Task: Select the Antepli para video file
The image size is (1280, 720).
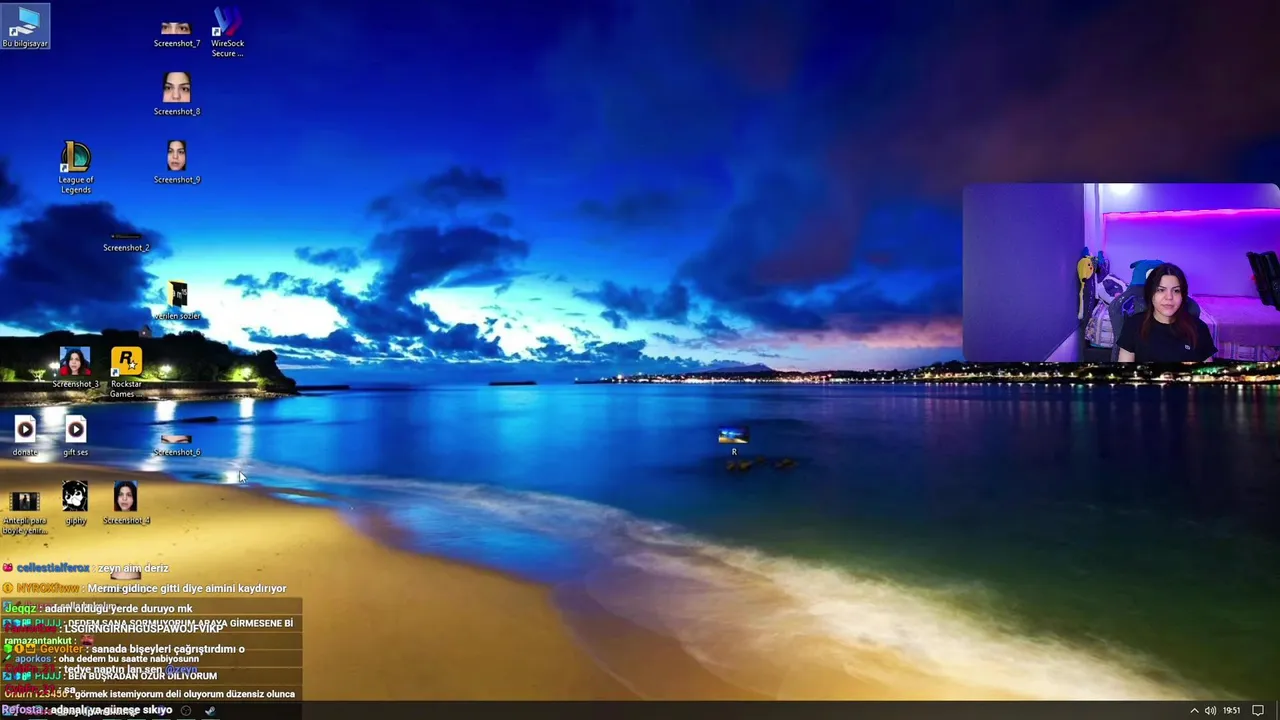Action: (x=25, y=513)
